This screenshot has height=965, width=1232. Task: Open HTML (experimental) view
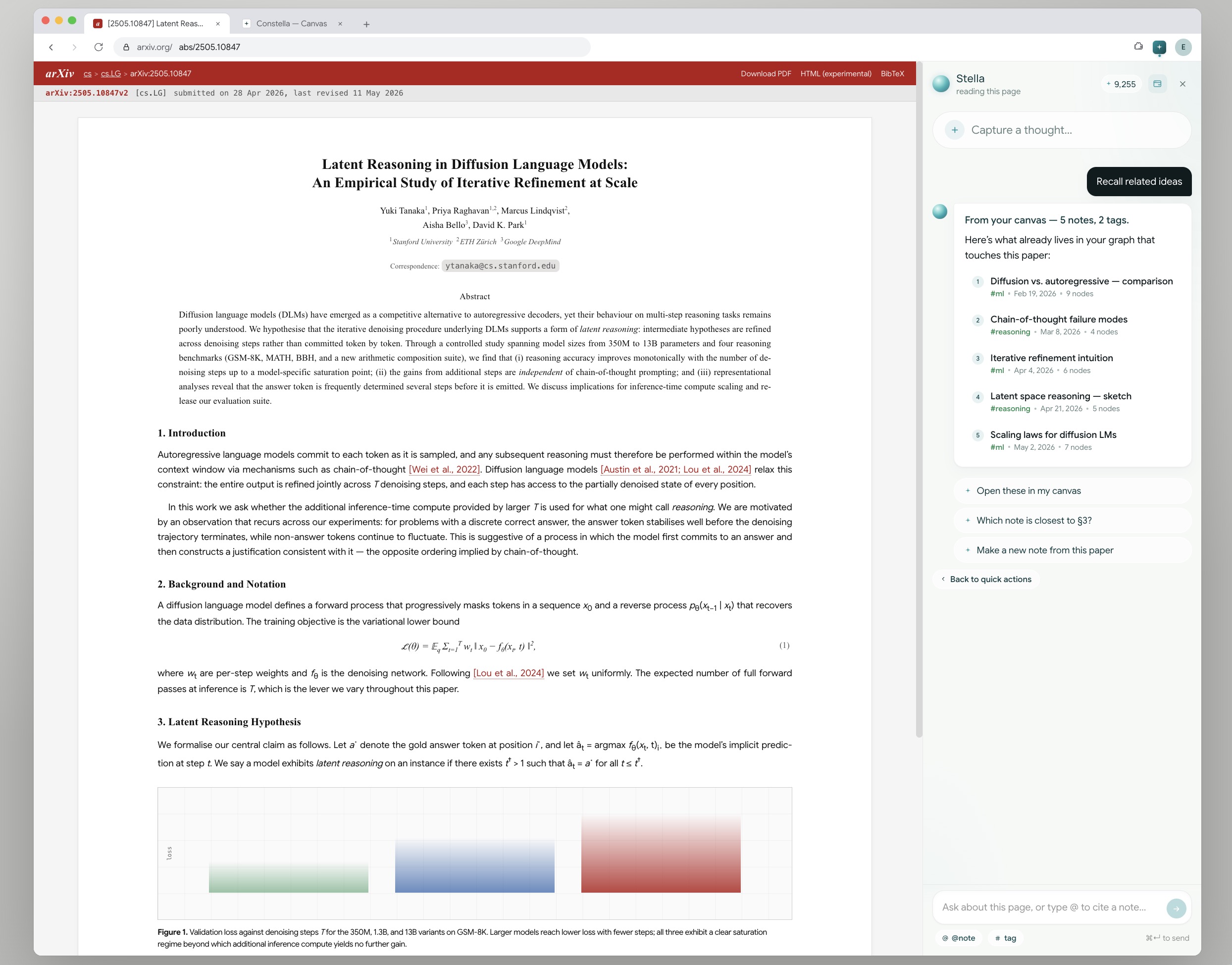836,74
